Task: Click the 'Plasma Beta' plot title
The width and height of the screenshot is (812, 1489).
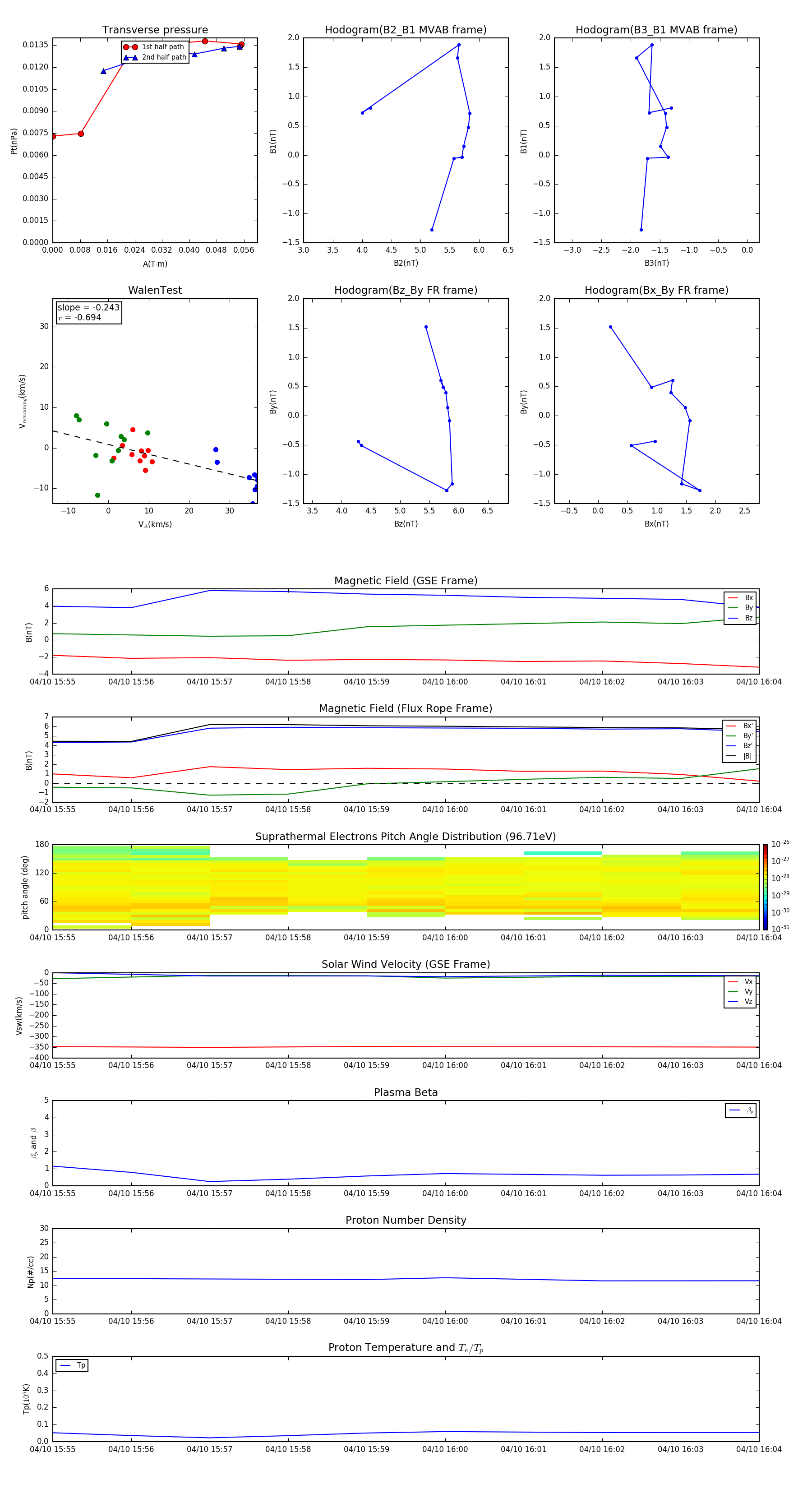Action: [x=406, y=1092]
